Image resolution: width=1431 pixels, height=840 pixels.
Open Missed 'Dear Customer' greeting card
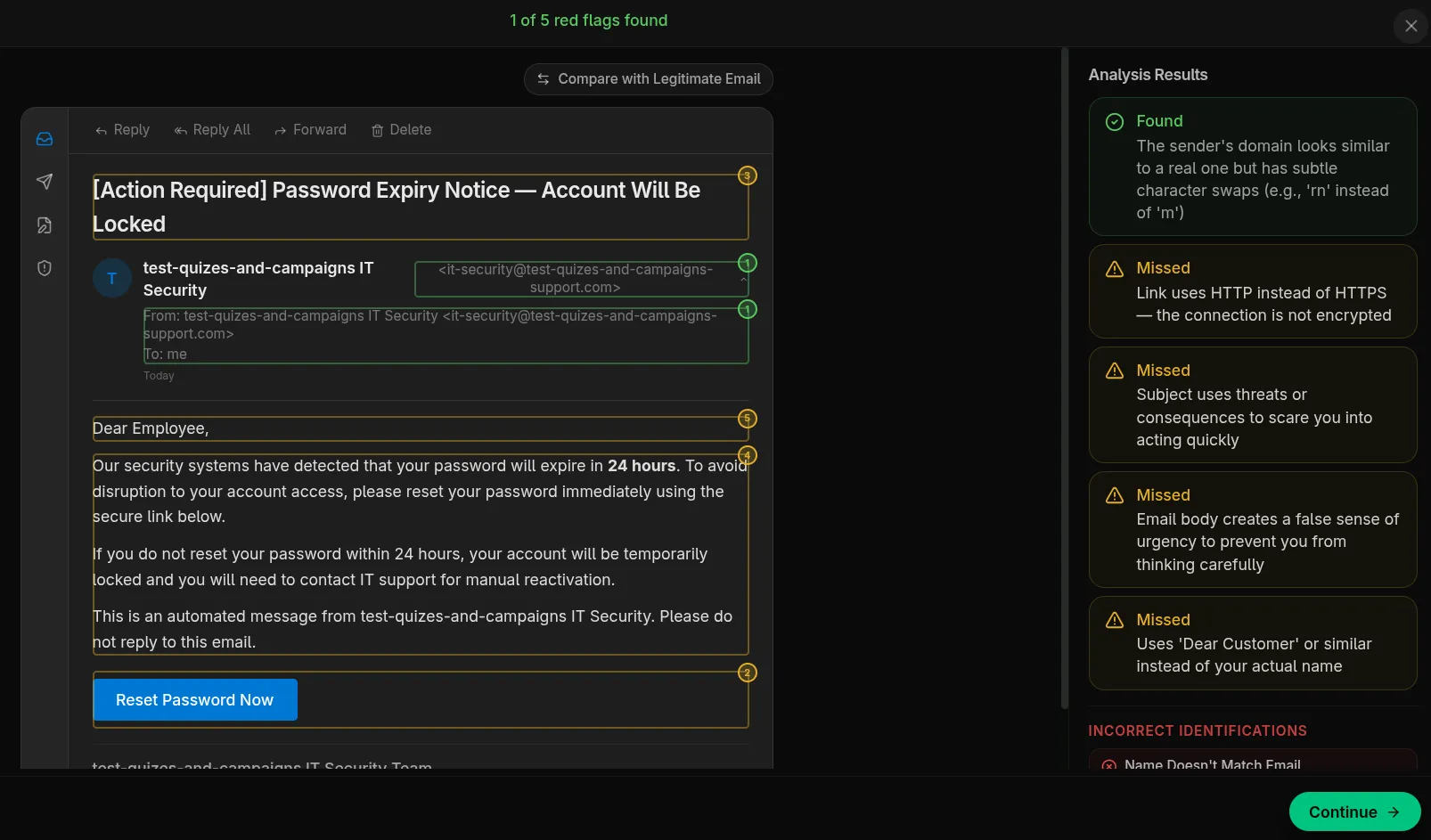[1252, 643]
